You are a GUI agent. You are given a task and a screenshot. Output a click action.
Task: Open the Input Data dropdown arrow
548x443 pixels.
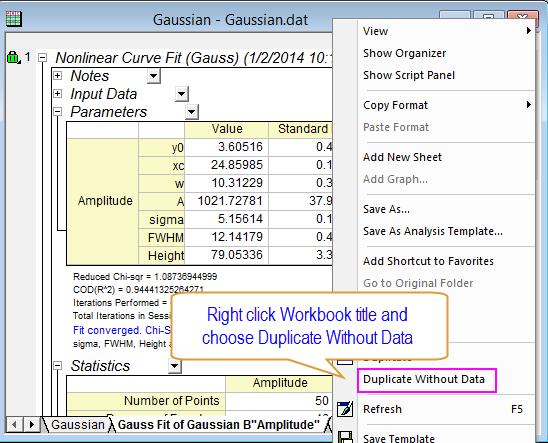pos(181,94)
